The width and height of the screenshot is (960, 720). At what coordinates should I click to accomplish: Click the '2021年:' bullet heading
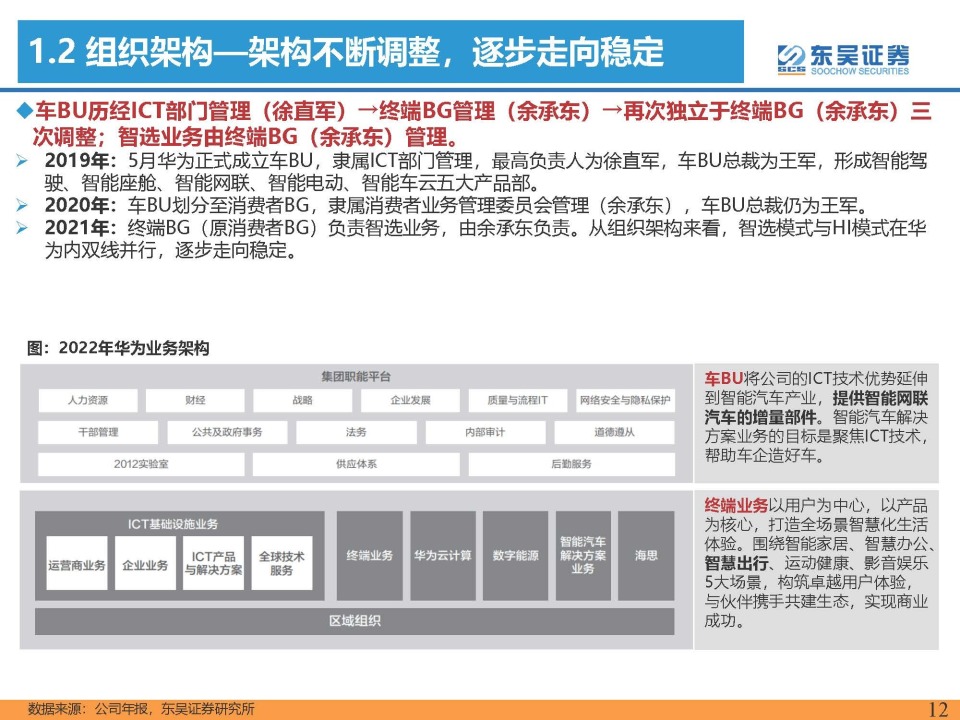point(80,228)
